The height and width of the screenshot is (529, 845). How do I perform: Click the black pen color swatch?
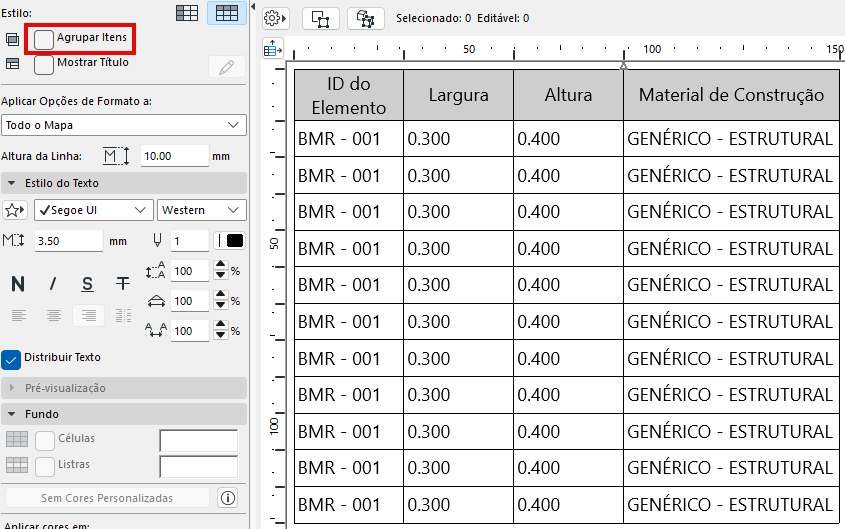[235, 241]
